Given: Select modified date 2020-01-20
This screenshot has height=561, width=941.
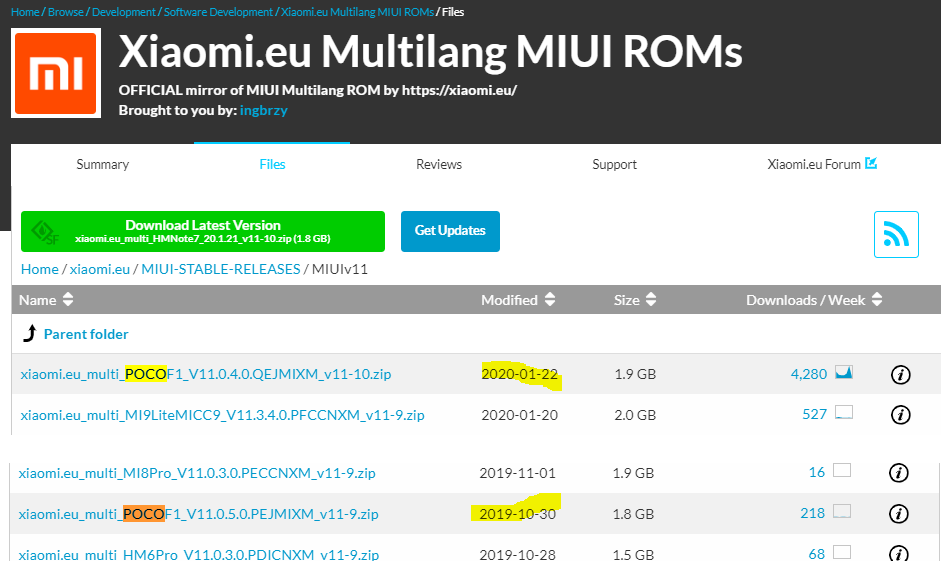Looking at the screenshot, I should pyautogui.click(x=520, y=415).
